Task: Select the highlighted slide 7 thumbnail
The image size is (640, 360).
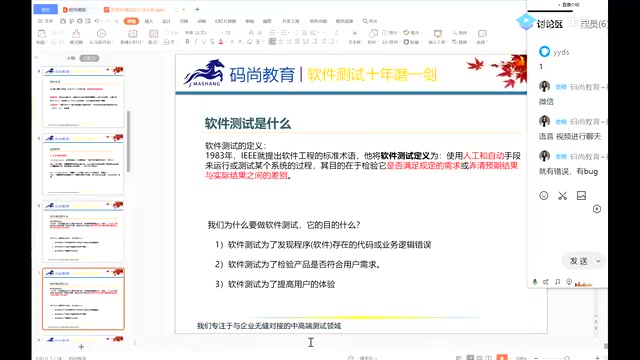Action: pos(83,299)
